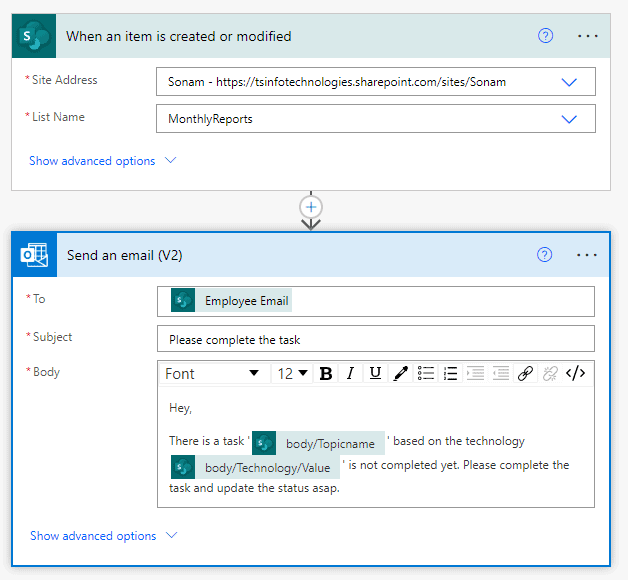Expand the Site Address dropdown
Screen dimensions: 628x580
pyautogui.click(x=569, y=82)
